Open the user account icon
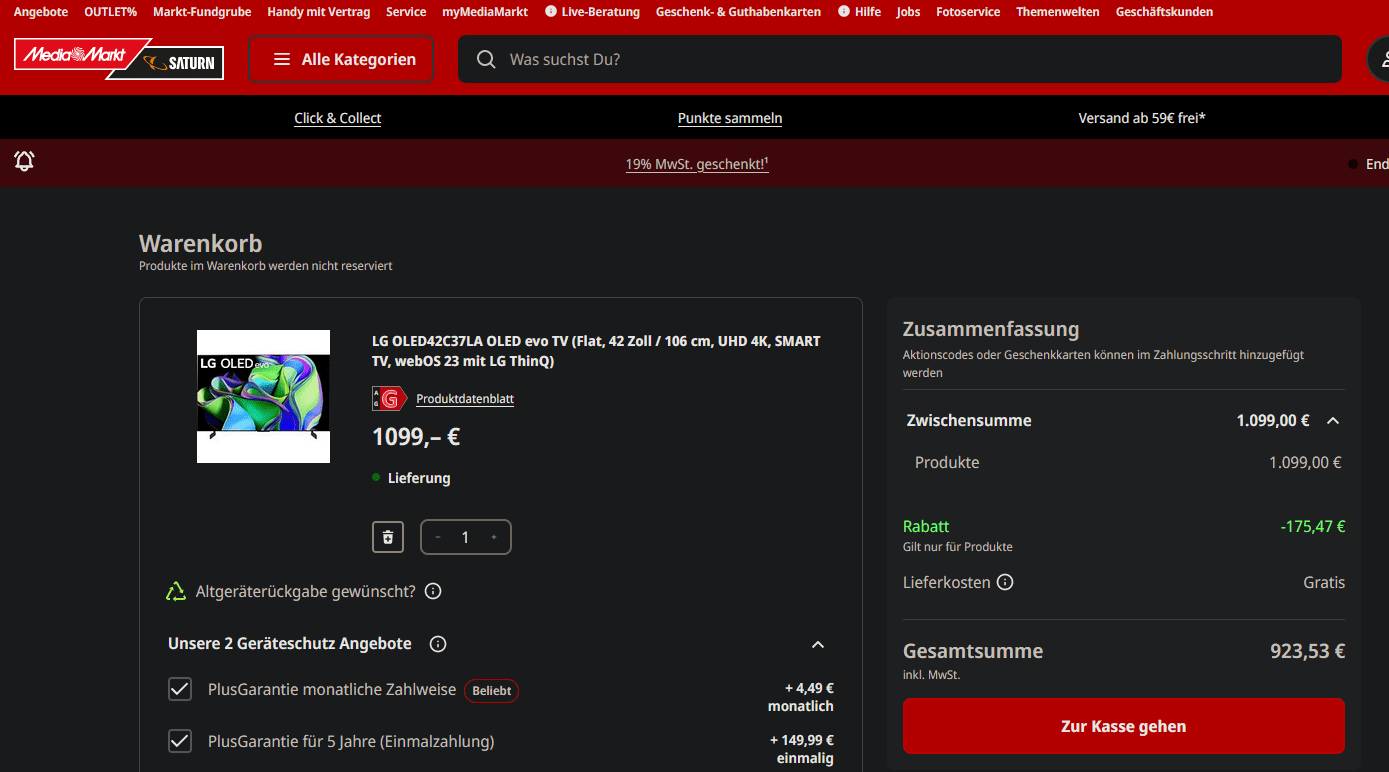Screen dimensions: 1389x772 coord(1379,60)
